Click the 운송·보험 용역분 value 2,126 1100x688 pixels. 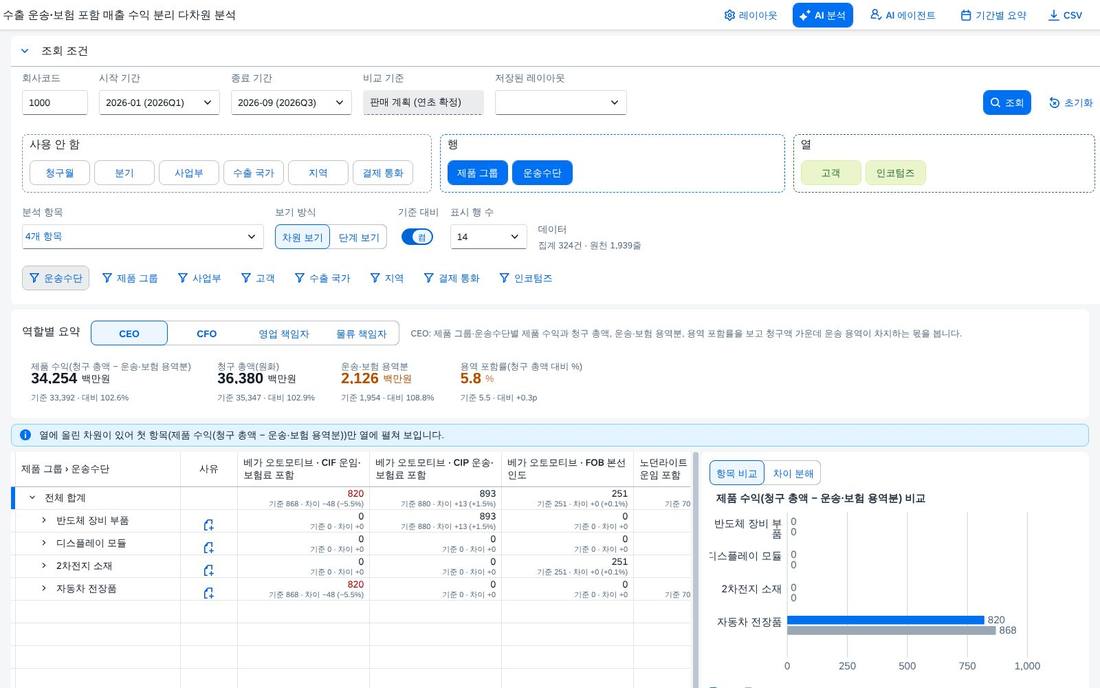point(360,378)
